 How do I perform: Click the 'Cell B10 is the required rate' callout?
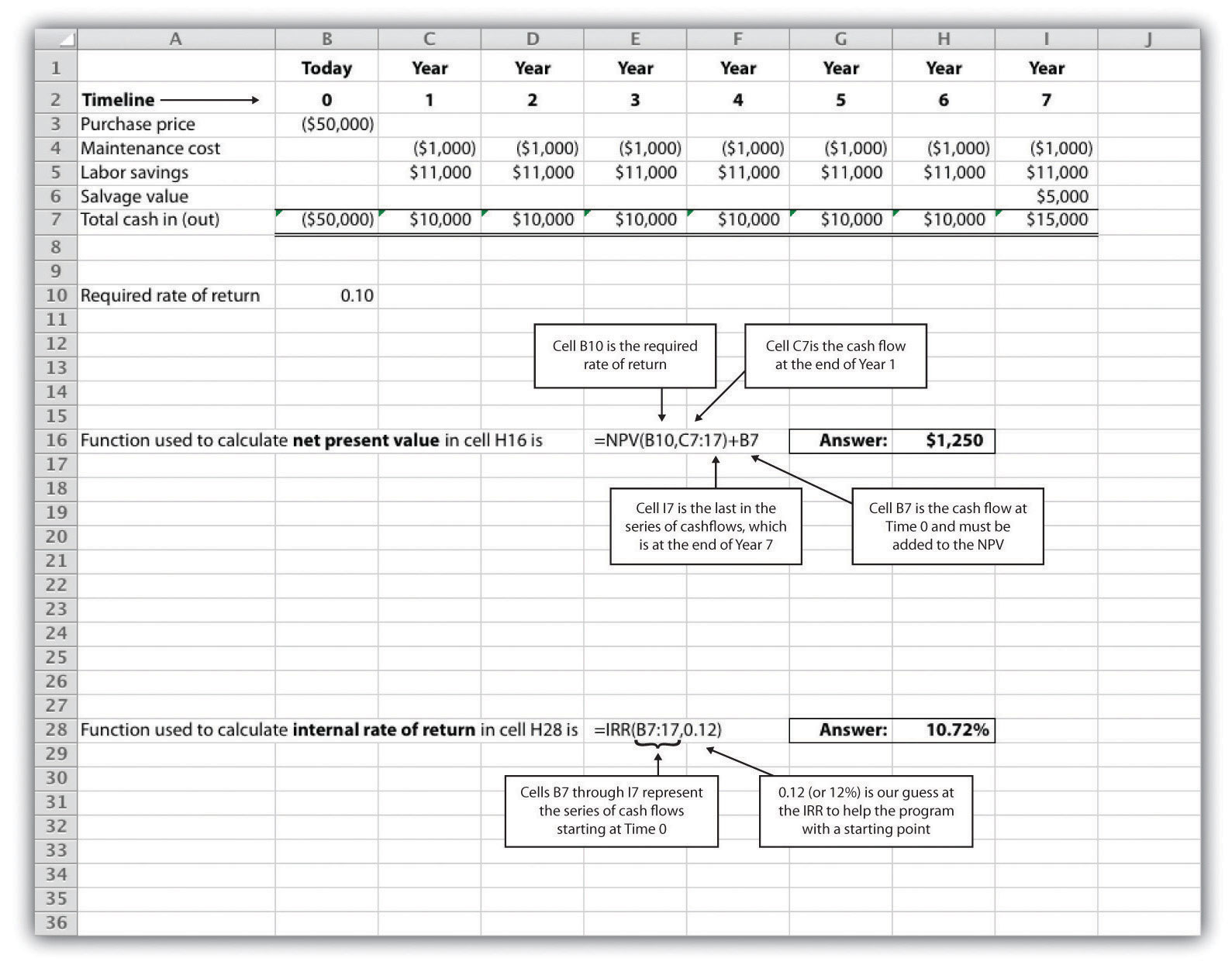pyautogui.click(x=625, y=356)
